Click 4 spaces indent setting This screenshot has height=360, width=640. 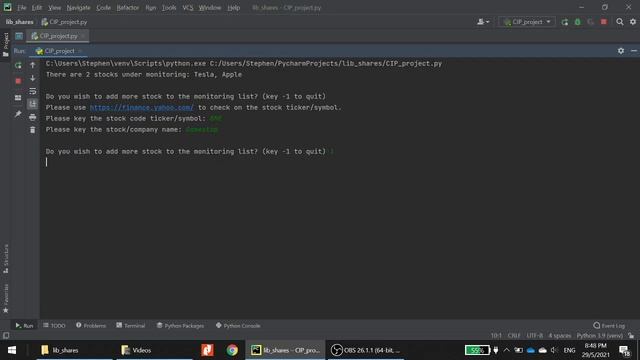pyautogui.click(x=560, y=336)
